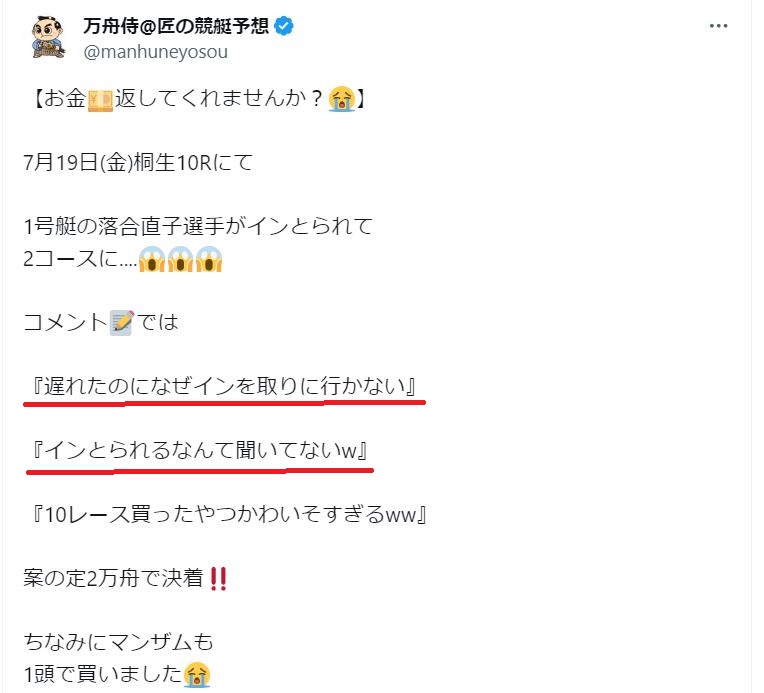
Task: Click the underlined quote インとられるなんて
Action: pyautogui.click(x=200, y=450)
